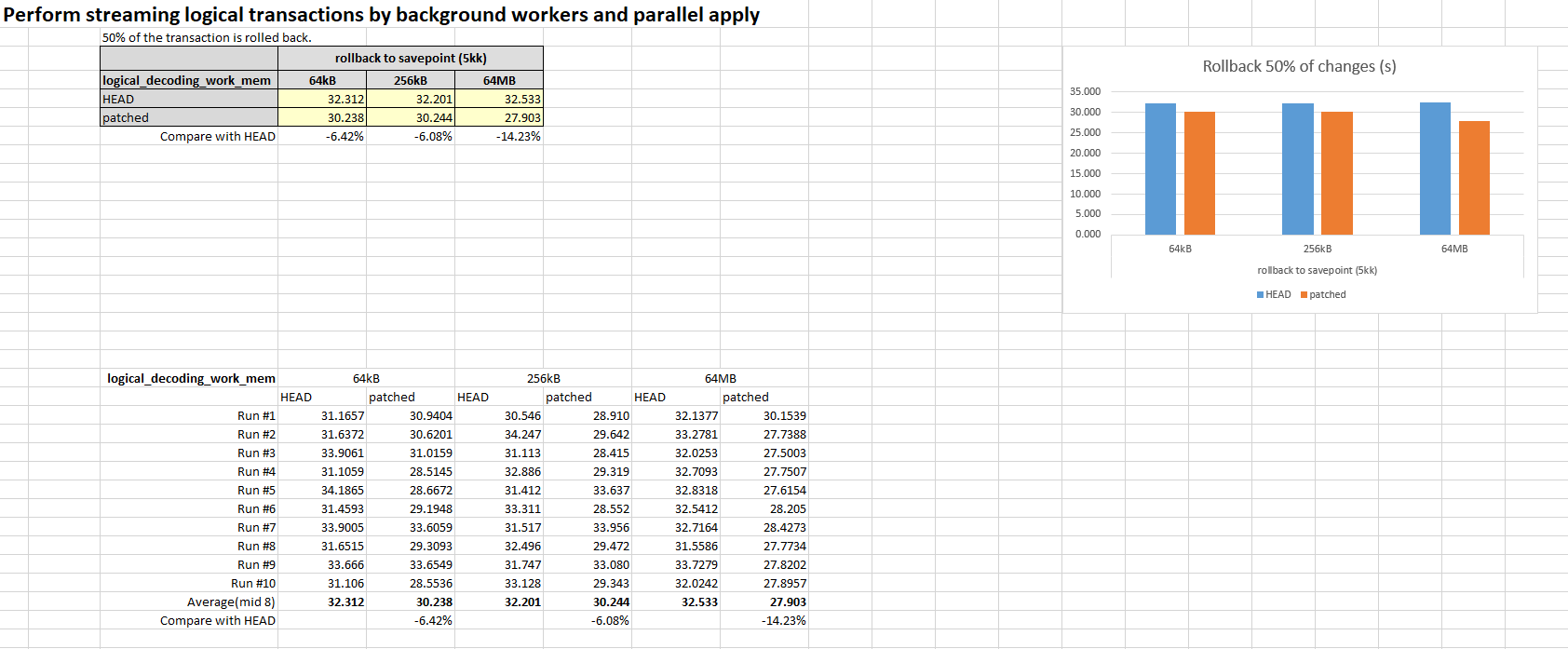Click the orange patched bar for 256kB
The image size is (1568, 649).
coord(1336,173)
